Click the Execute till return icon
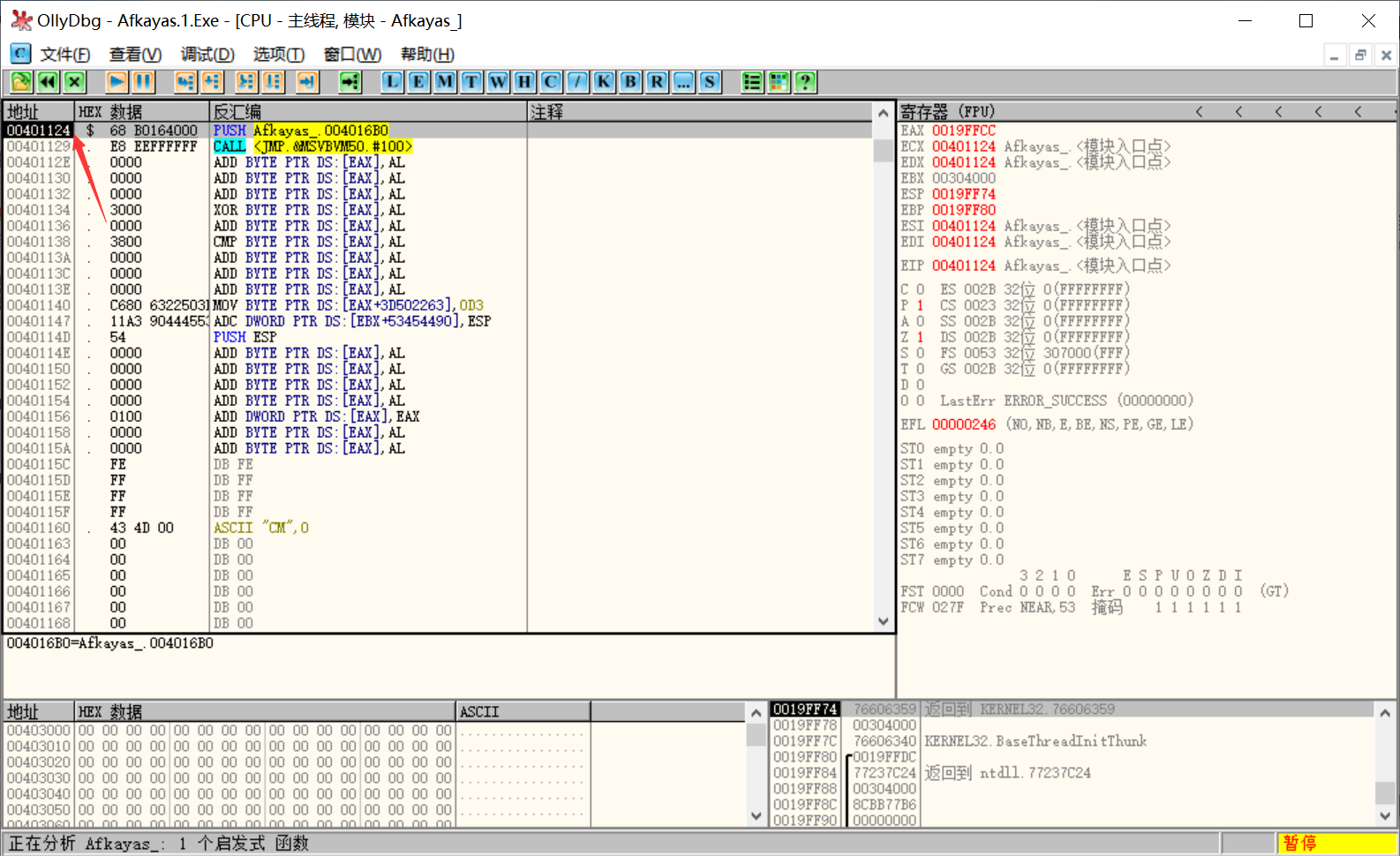The height and width of the screenshot is (856, 1400). [307, 82]
